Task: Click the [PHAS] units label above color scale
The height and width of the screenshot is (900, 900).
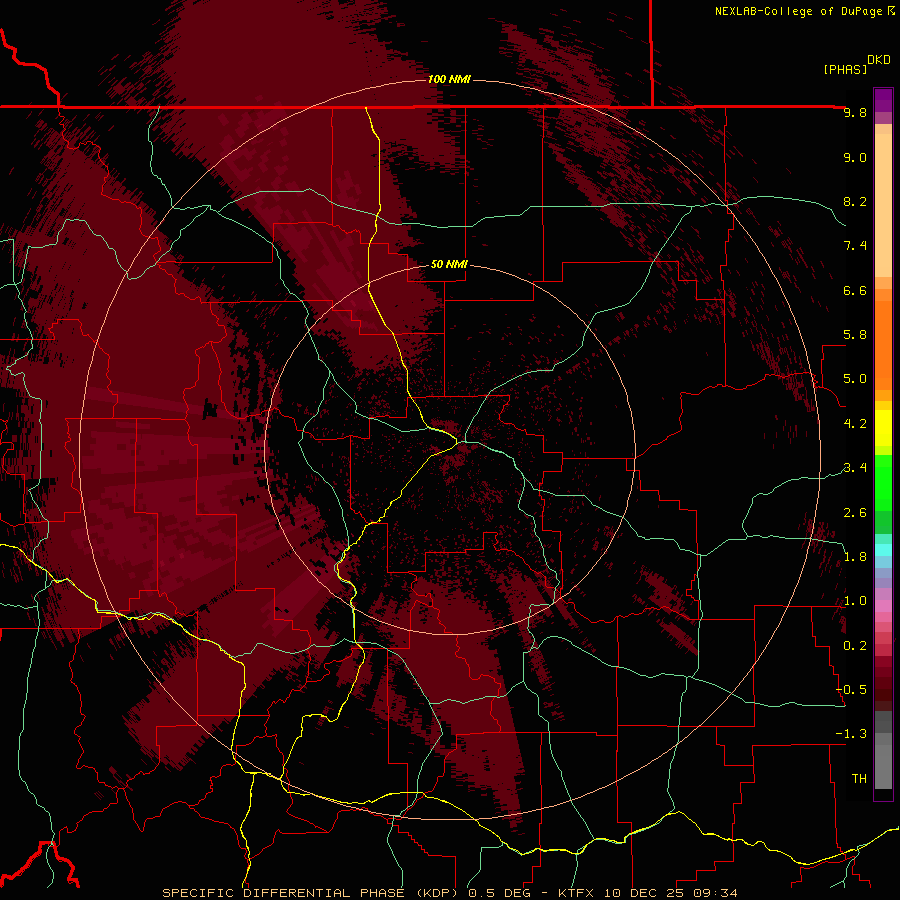Action: (845, 69)
